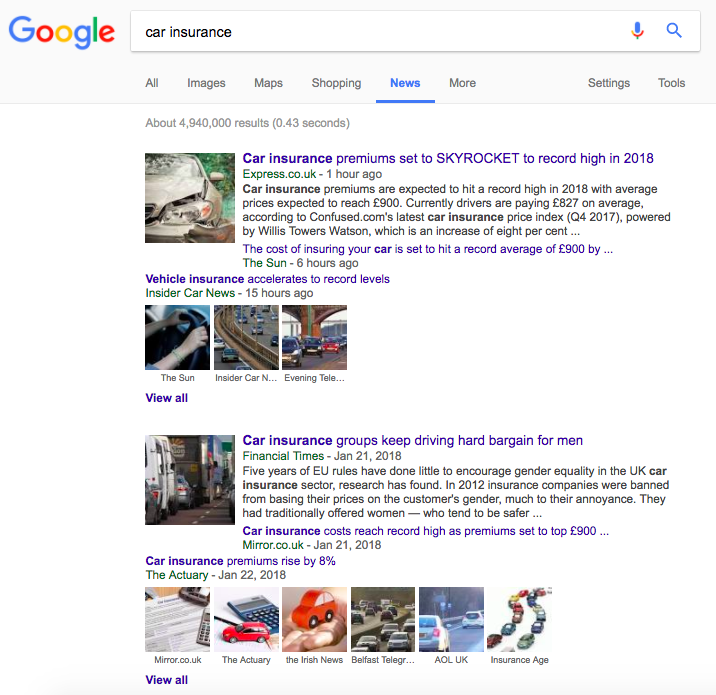Viewport: 716px width, 695px height.
Task: Click the magnifying glass search icon
Action: click(x=674, y=31)
